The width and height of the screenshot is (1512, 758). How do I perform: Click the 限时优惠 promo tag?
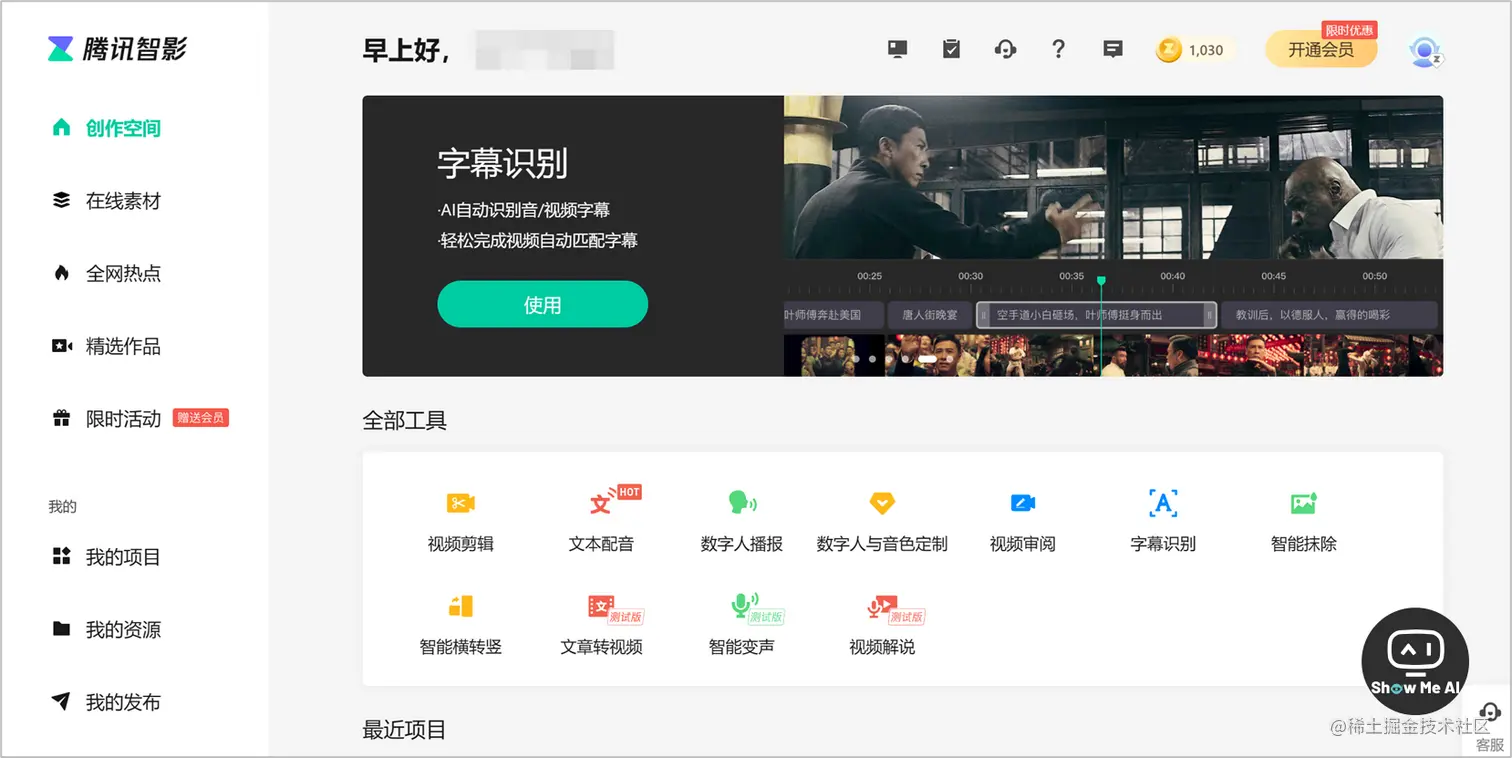click(x=1349, y=30)
